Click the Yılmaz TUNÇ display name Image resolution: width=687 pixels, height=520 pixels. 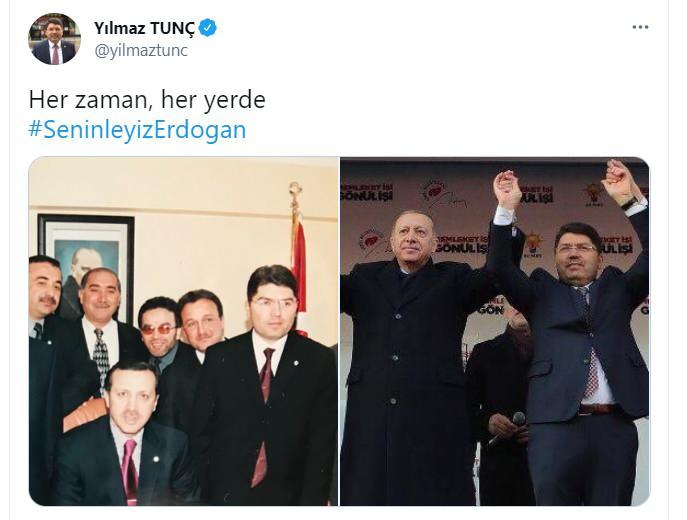coord(144,28)
